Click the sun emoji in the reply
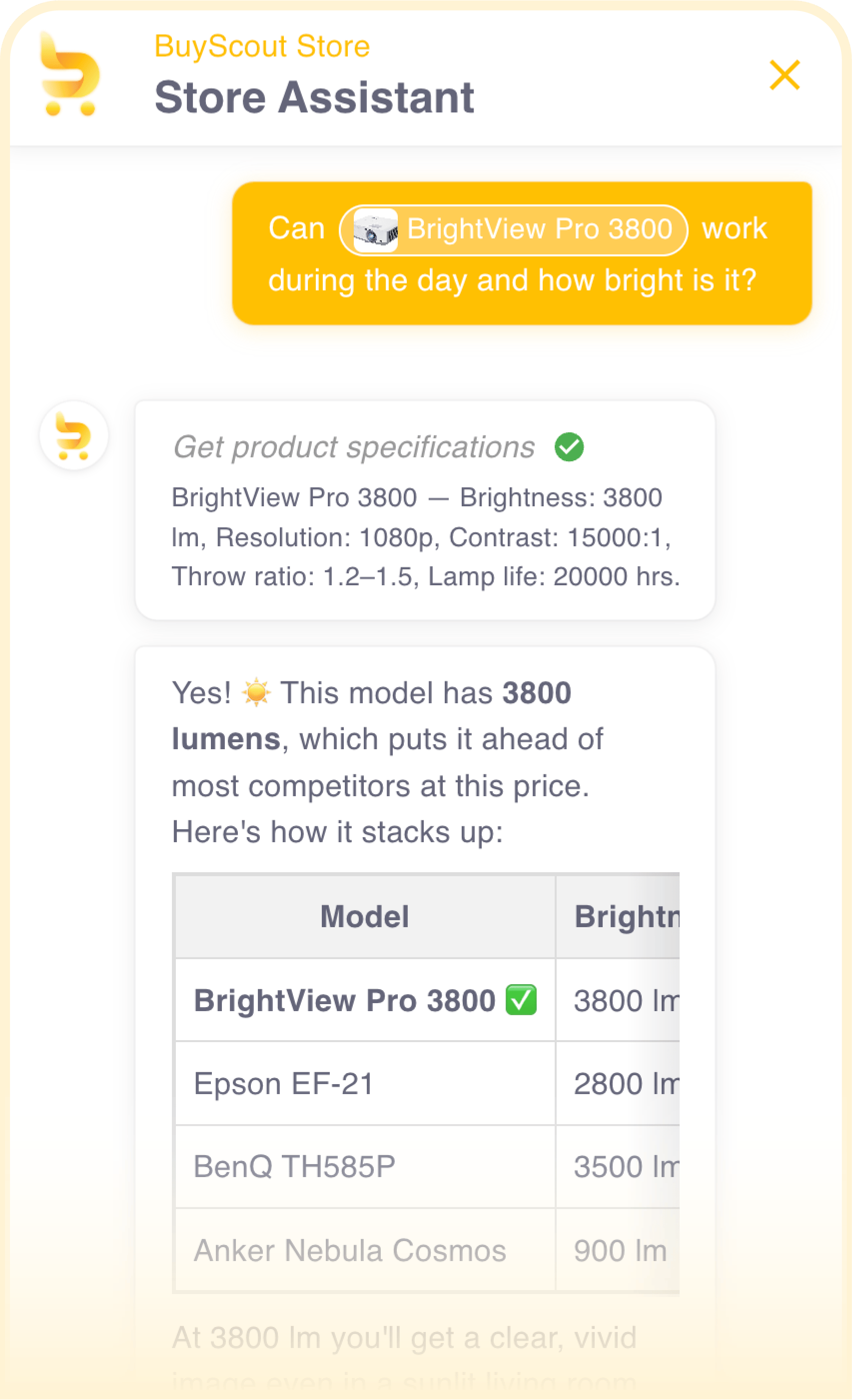The image size is (852, 1400). click(x=256, y=692)
